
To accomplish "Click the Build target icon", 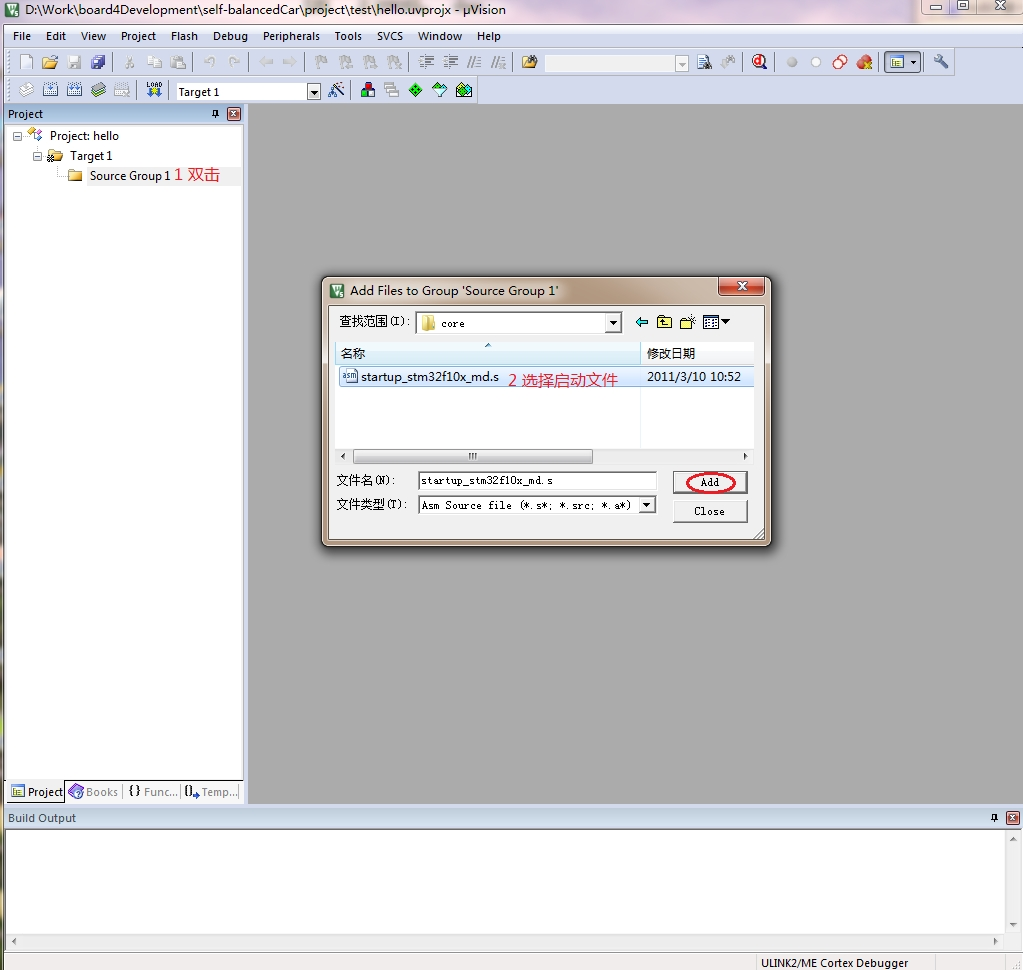I will click(50, 90).
